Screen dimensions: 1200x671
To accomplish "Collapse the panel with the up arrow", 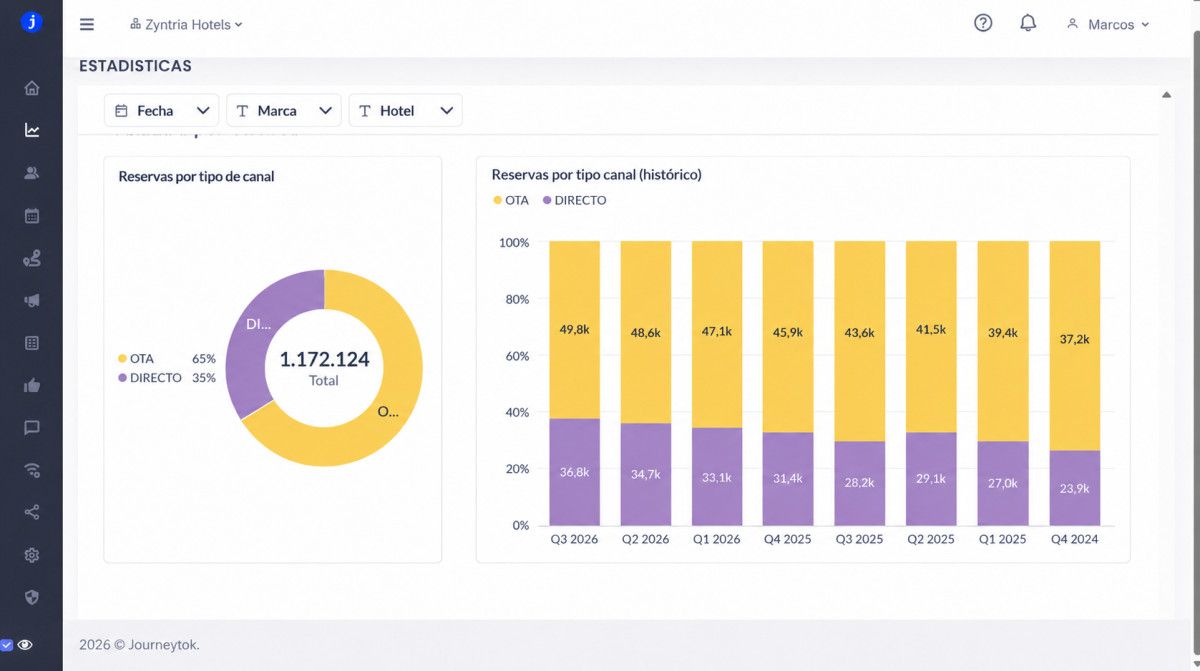I will 1166,95.
